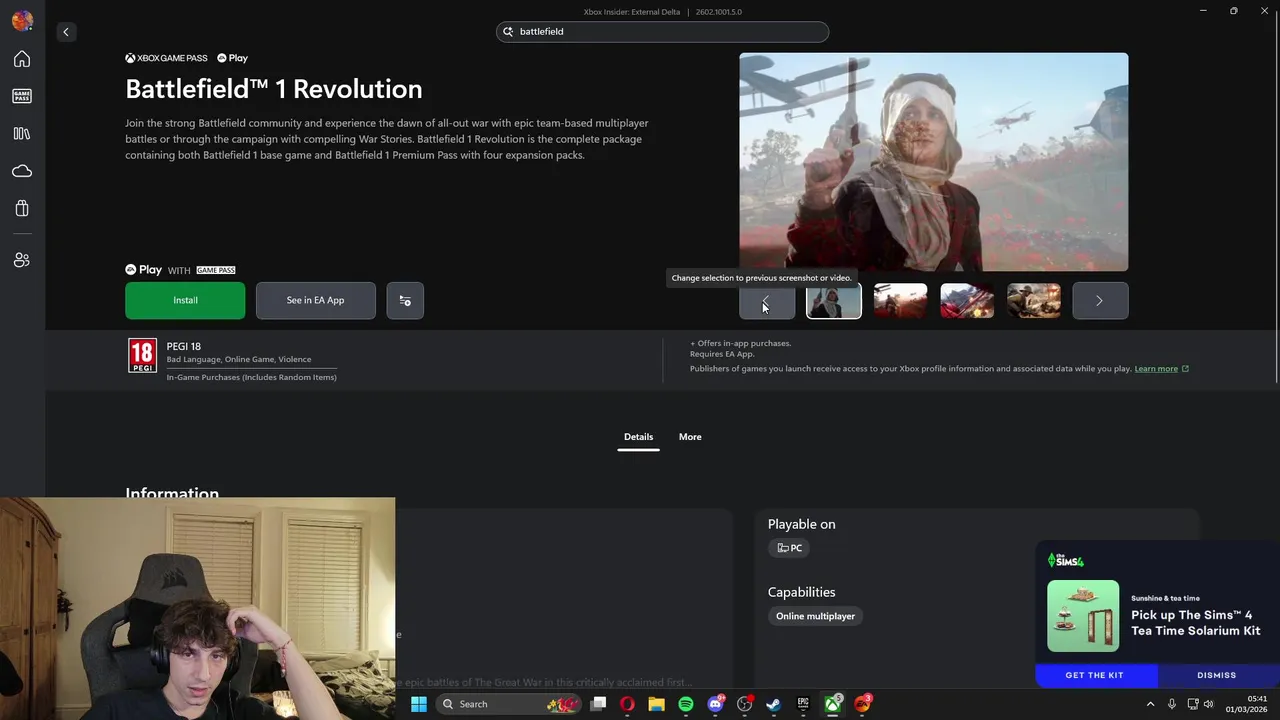Open Steam from the taskbar

coord(773,704)
